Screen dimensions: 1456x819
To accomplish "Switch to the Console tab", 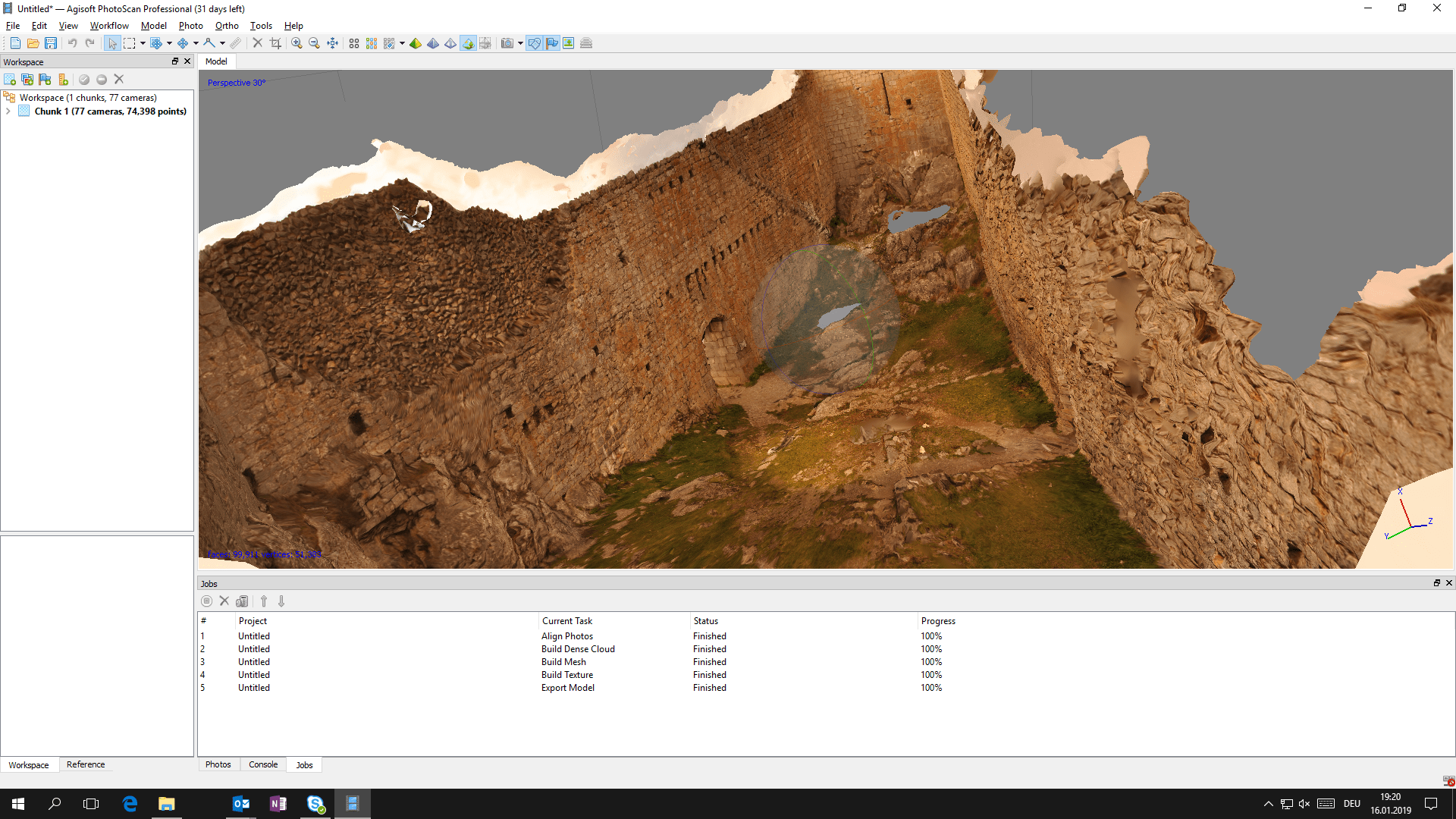I will click(263, 764).
